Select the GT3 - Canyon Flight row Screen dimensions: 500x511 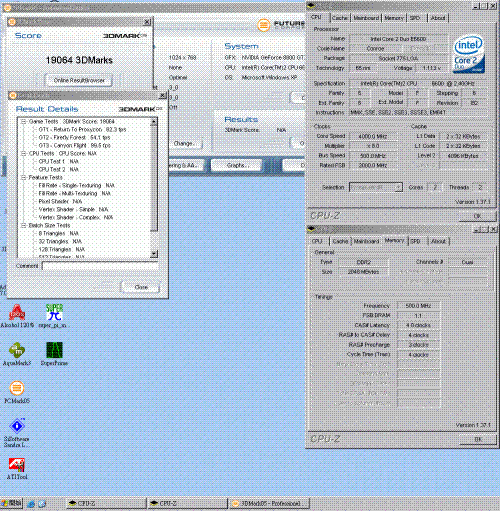(74, 145)
